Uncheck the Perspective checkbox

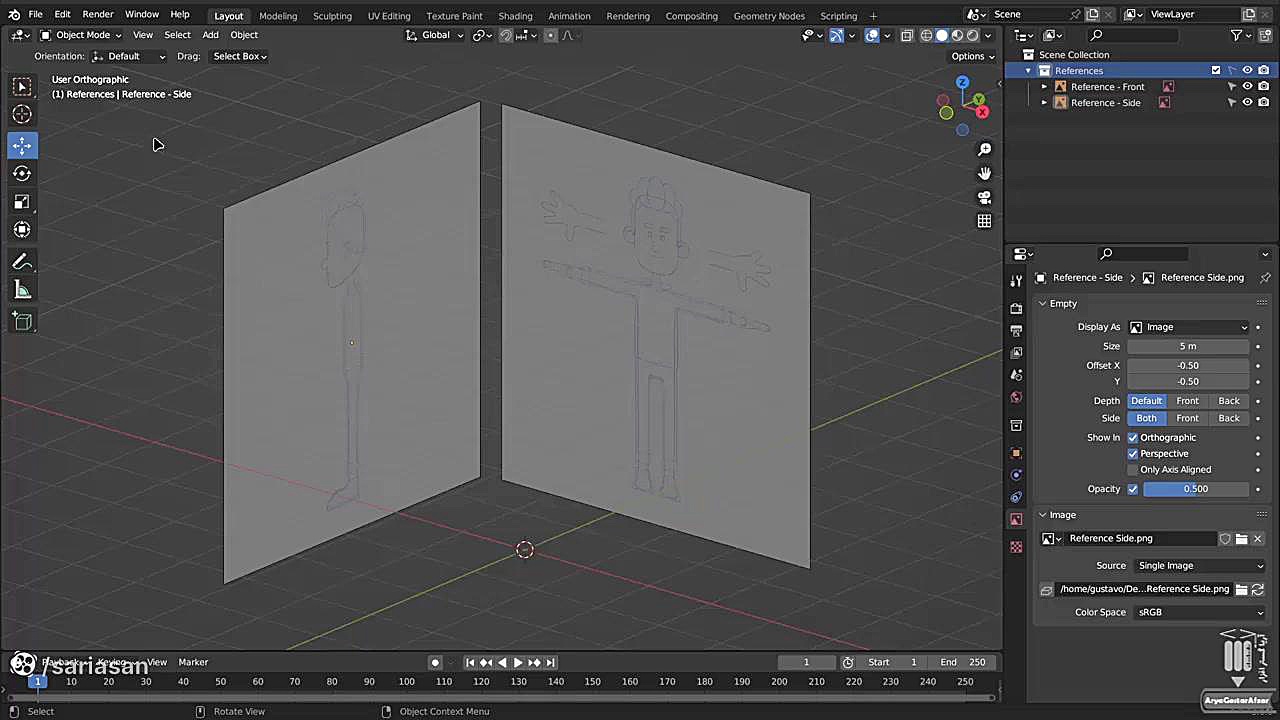click(1133, 454)
